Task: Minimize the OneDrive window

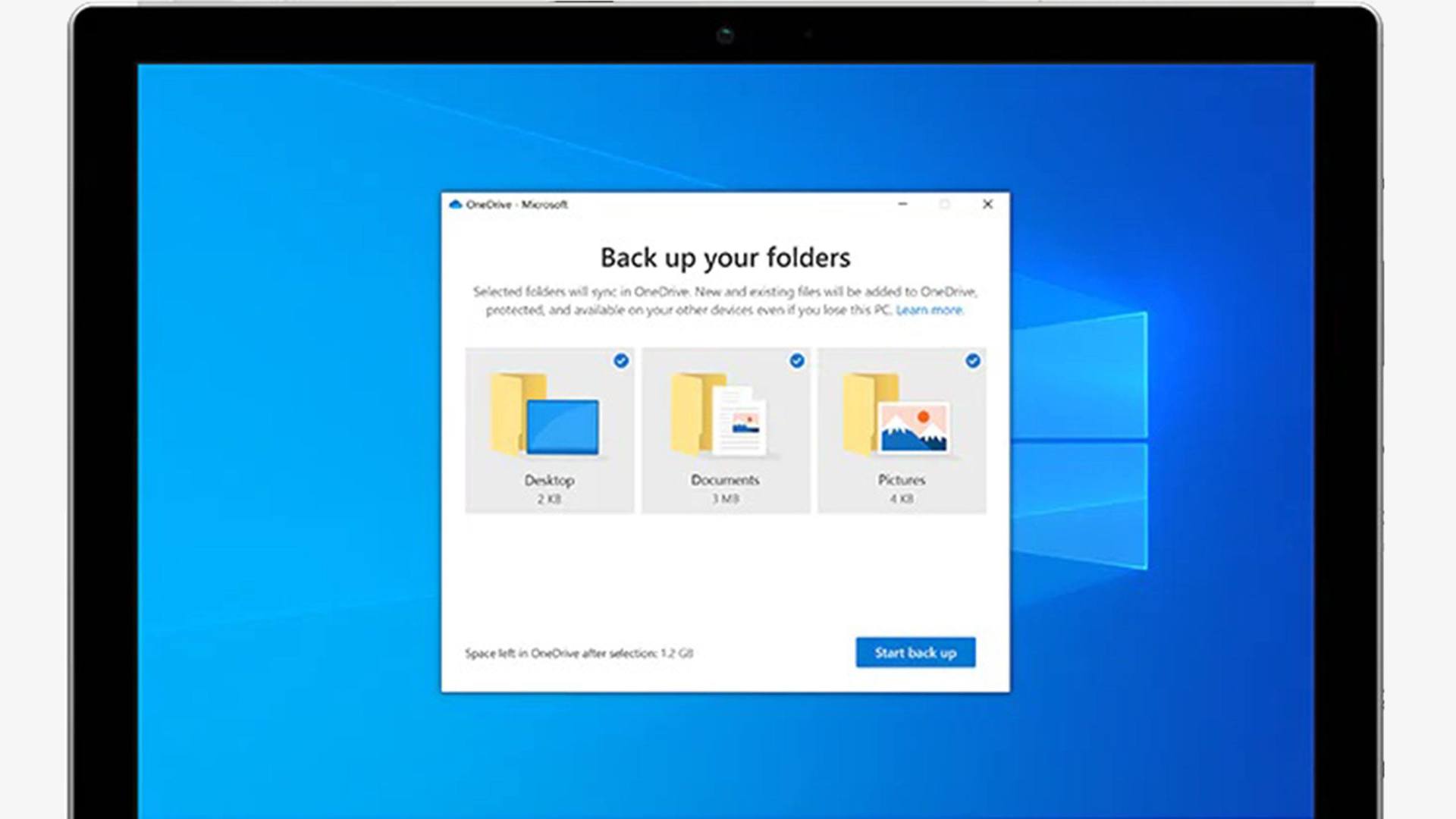Action: tap(902, 204)
